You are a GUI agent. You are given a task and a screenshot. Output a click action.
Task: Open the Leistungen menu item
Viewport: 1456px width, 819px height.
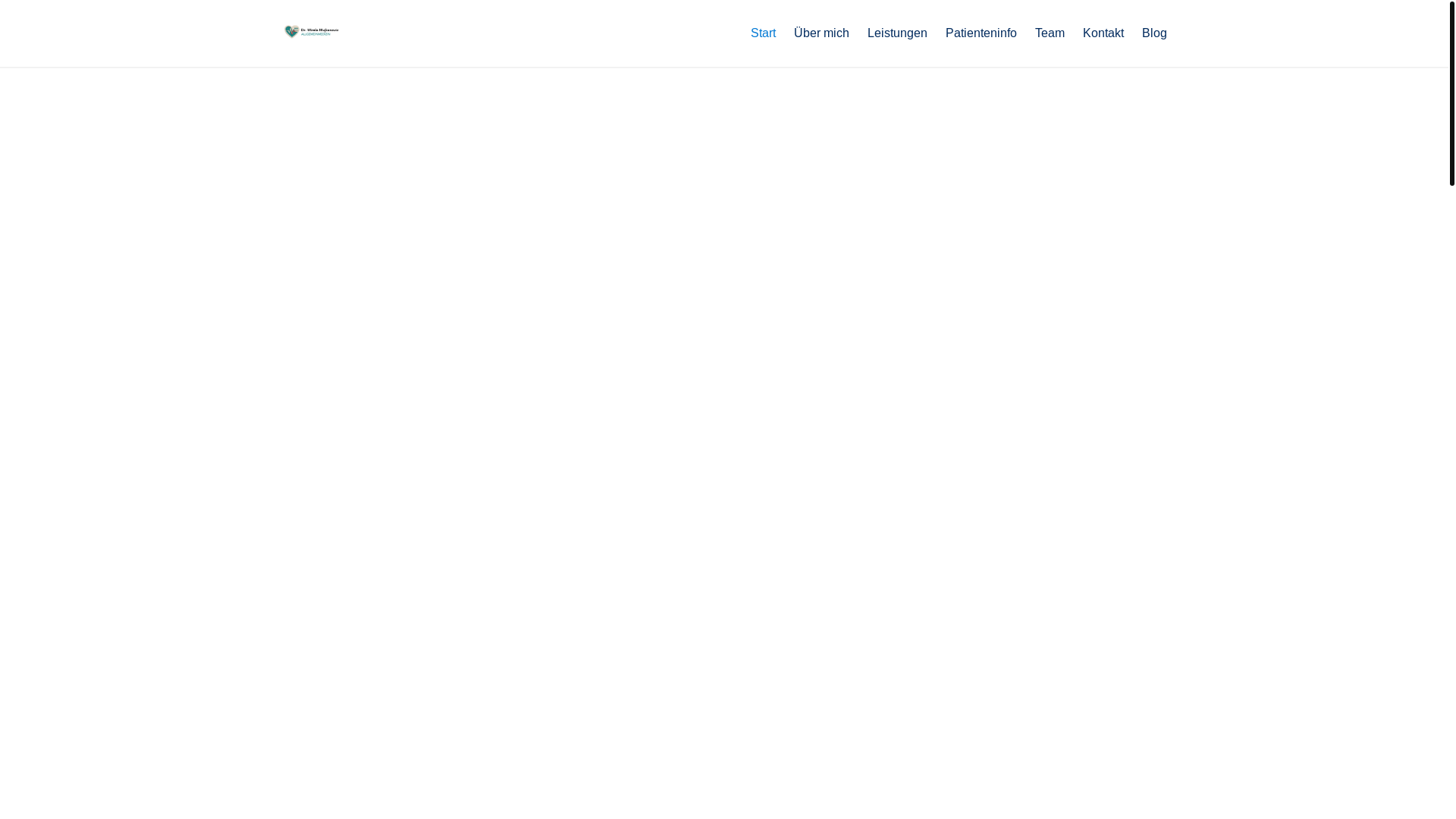click(x=897, y=33)
